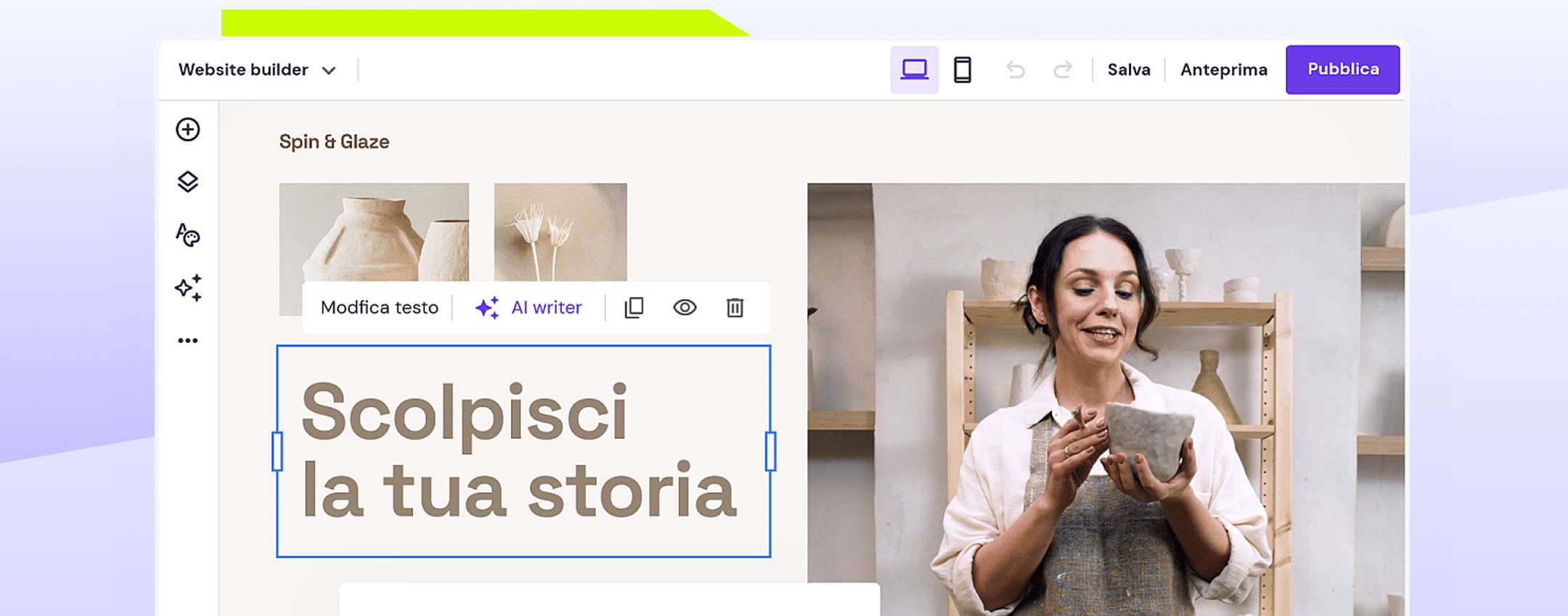This screenshot has width=1568, height=616.
Task: Launch the AI writer tool
Action: (528, 307)
